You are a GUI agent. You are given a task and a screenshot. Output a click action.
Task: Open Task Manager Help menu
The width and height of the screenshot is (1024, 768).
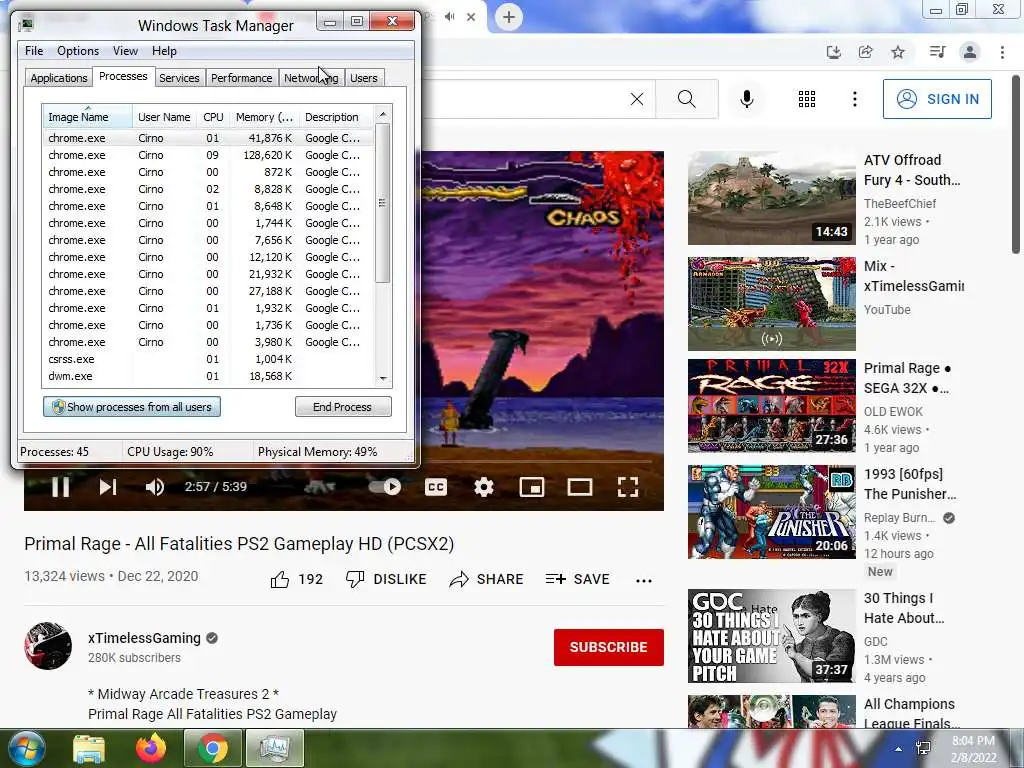click(x=164, y=51)
